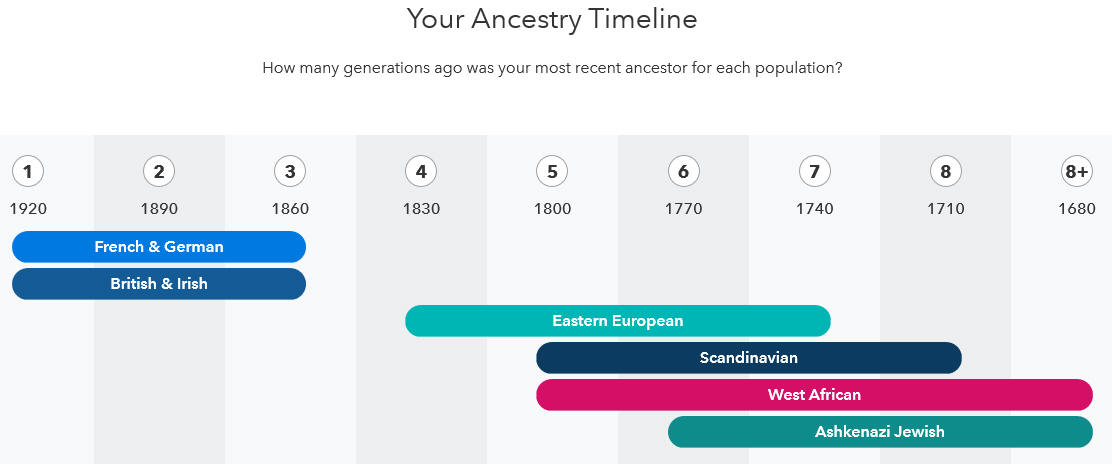Click the generation 1 circle marker
Screen dimensions: 1112x464
click(28, 172)
